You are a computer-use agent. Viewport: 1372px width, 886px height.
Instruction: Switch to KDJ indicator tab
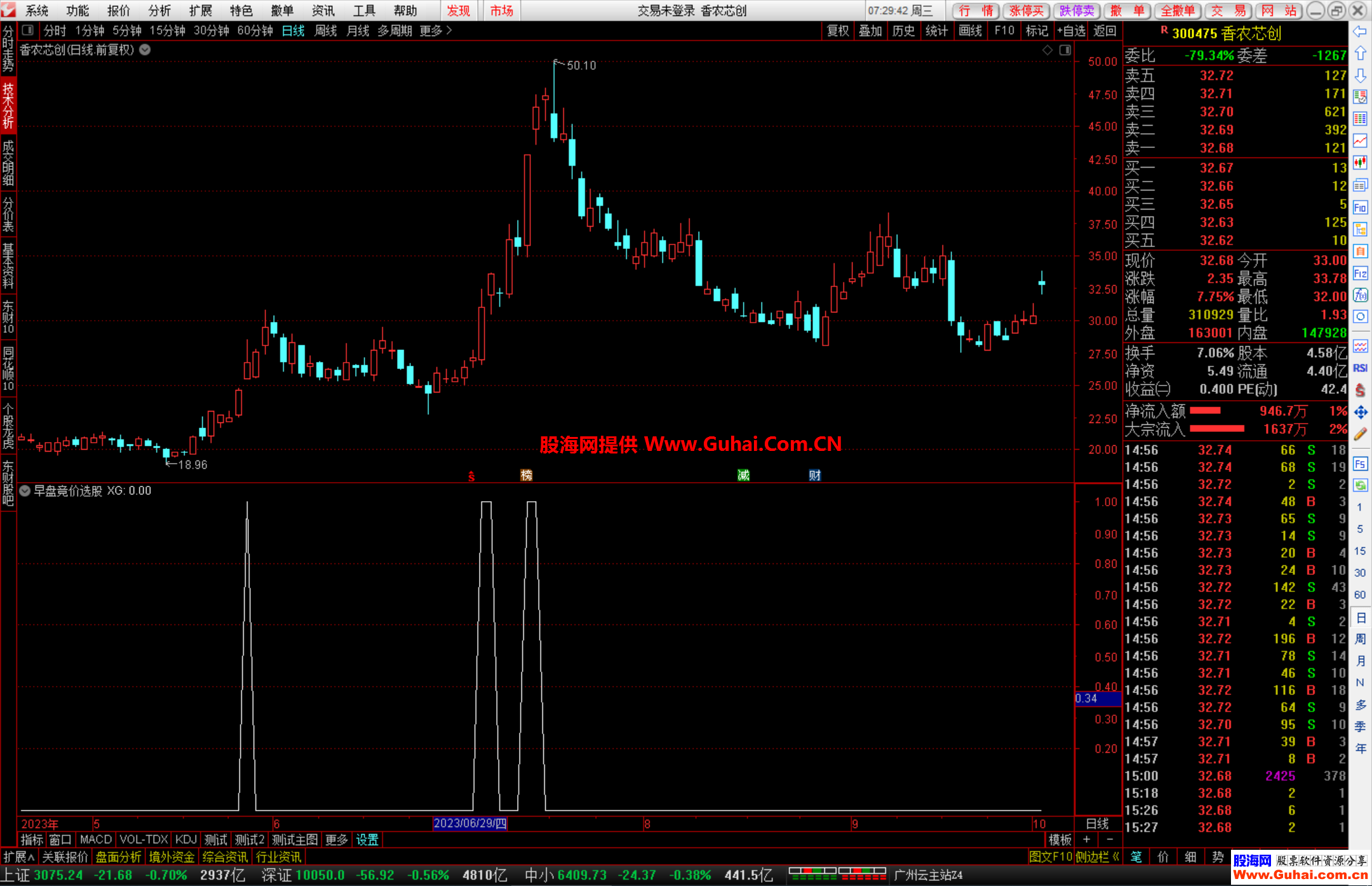(x=185, y=840)
